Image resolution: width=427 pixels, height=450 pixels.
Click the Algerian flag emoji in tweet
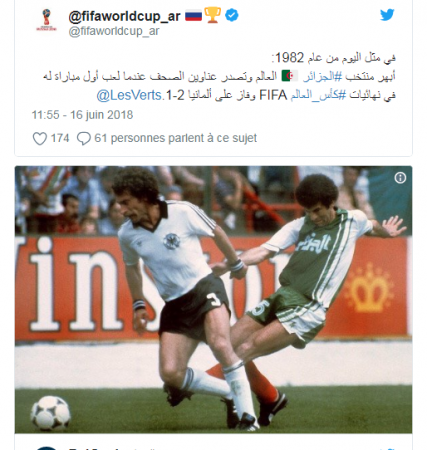[290, 76]
